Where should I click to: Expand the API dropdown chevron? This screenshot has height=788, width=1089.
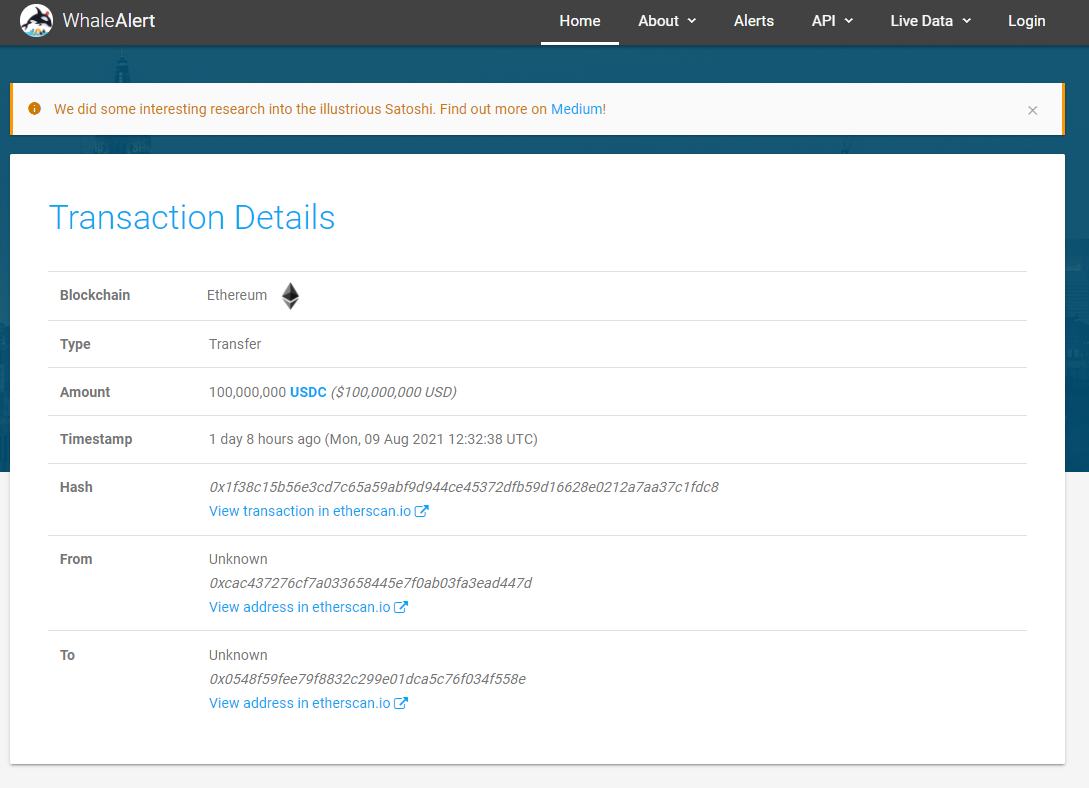(849, 21)
